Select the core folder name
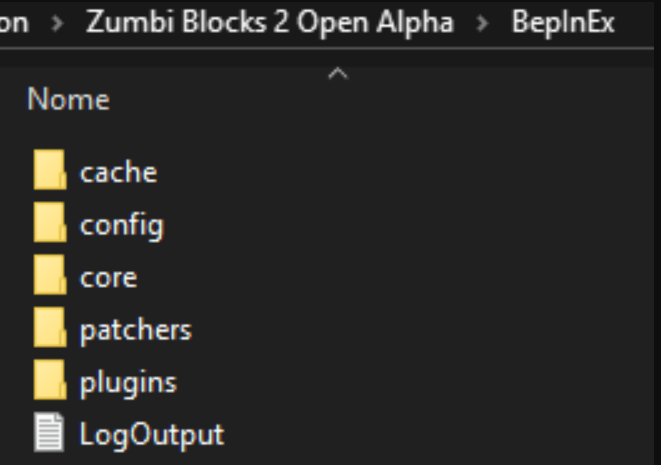 coord(108,277)
